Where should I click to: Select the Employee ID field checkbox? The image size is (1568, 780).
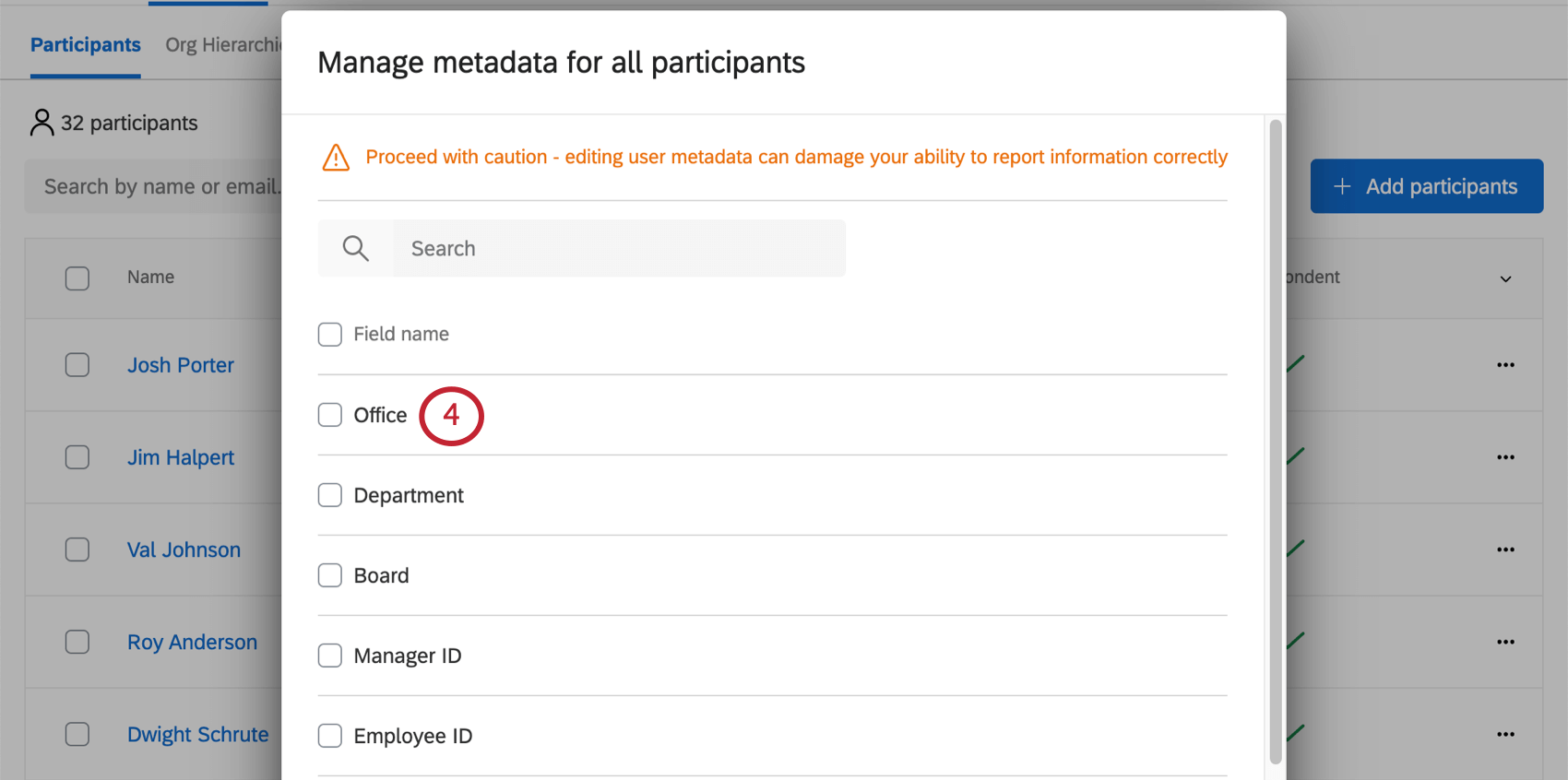point(329,736)
